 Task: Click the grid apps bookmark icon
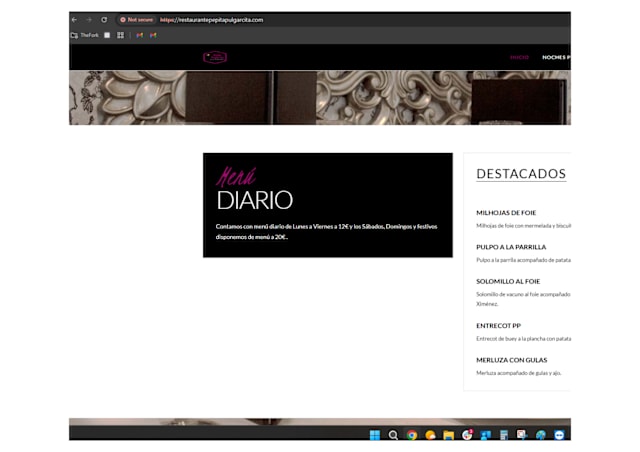click(x=120, y=35)
